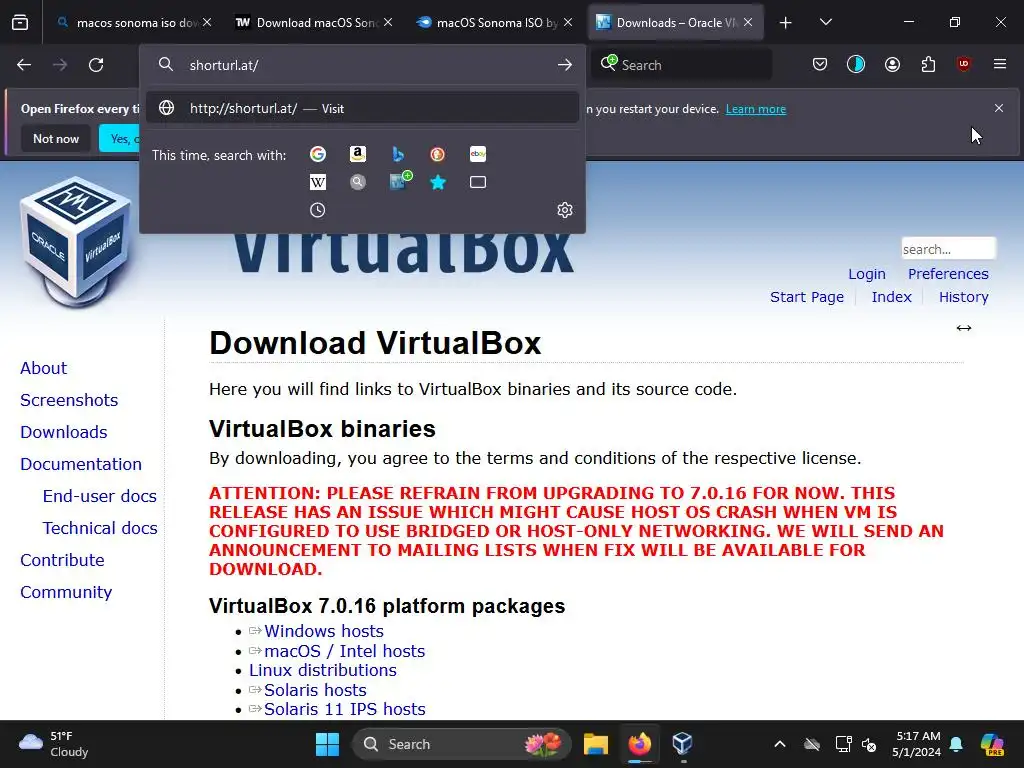Close the macOS Sonoma ISO tab

[568, 22]
